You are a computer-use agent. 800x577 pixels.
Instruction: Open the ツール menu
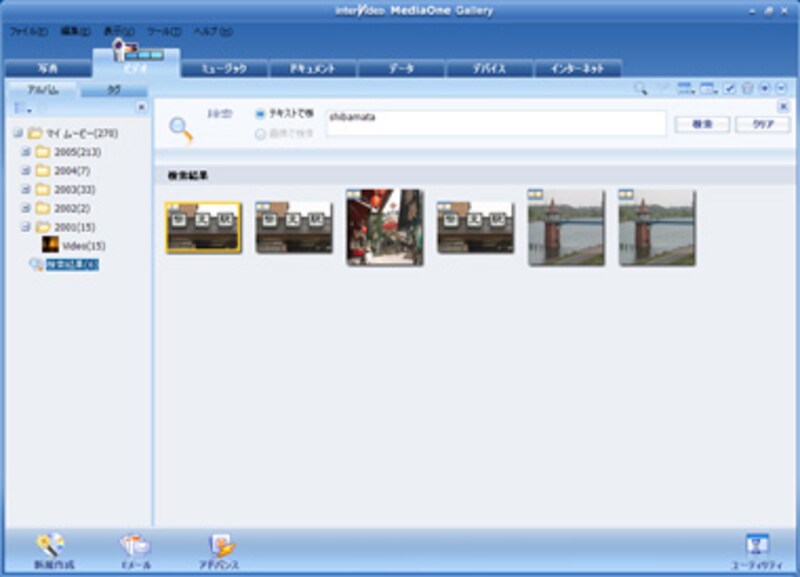(x=164, y=32)
